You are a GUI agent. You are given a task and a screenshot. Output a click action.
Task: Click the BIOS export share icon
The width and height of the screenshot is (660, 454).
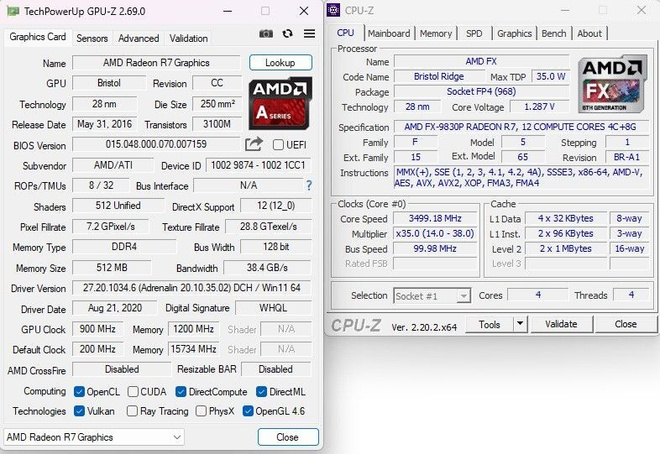(x=254, y=144)
